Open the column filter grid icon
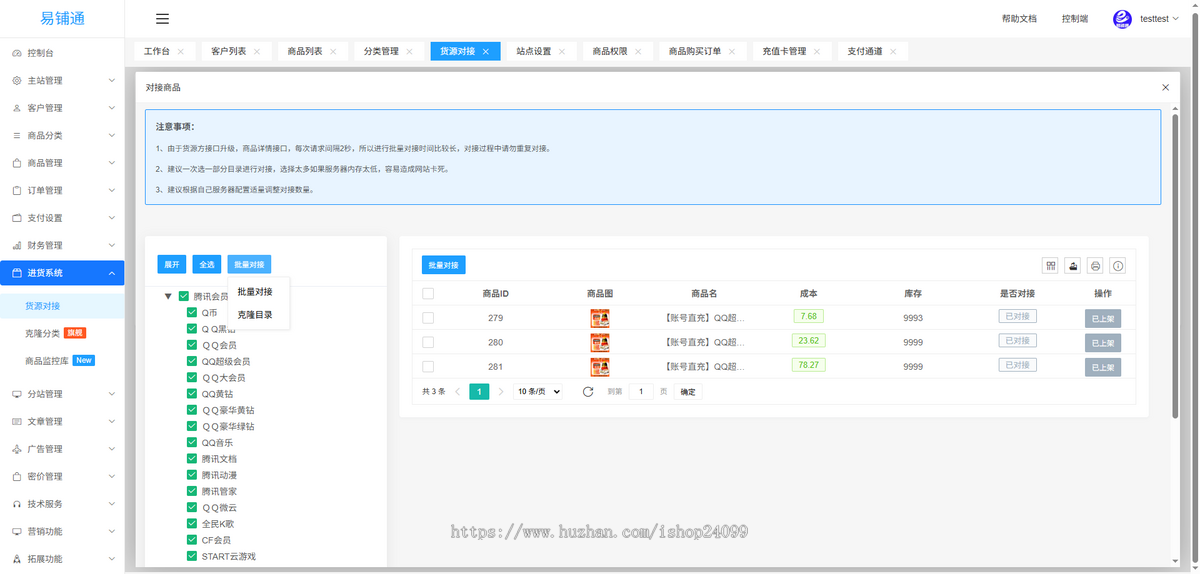This screenshot has width=1200, height=574. coord(1050,265)
